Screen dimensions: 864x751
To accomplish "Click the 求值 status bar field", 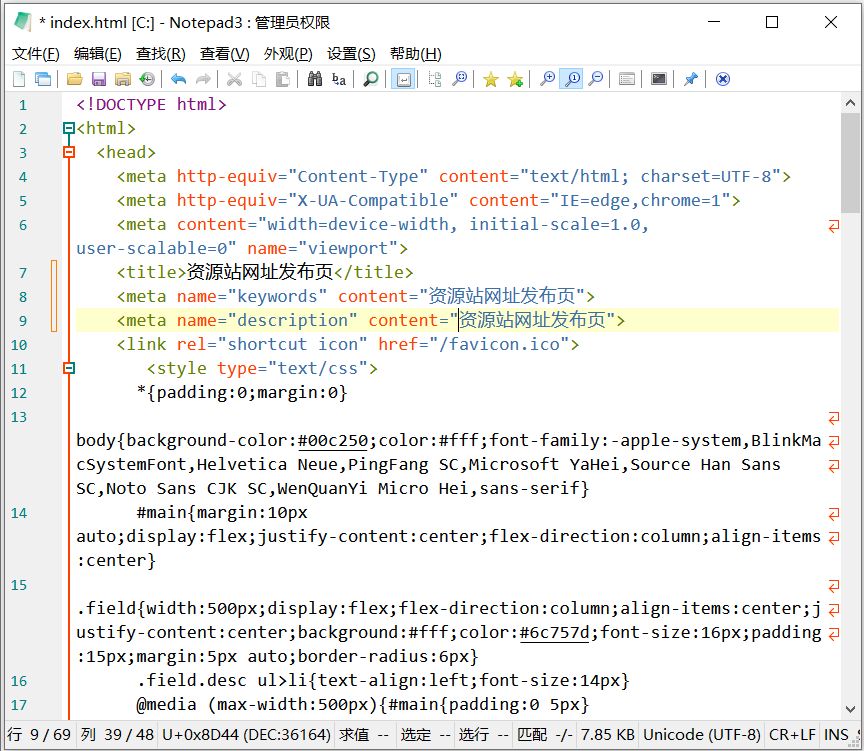I will click(364, 735).
